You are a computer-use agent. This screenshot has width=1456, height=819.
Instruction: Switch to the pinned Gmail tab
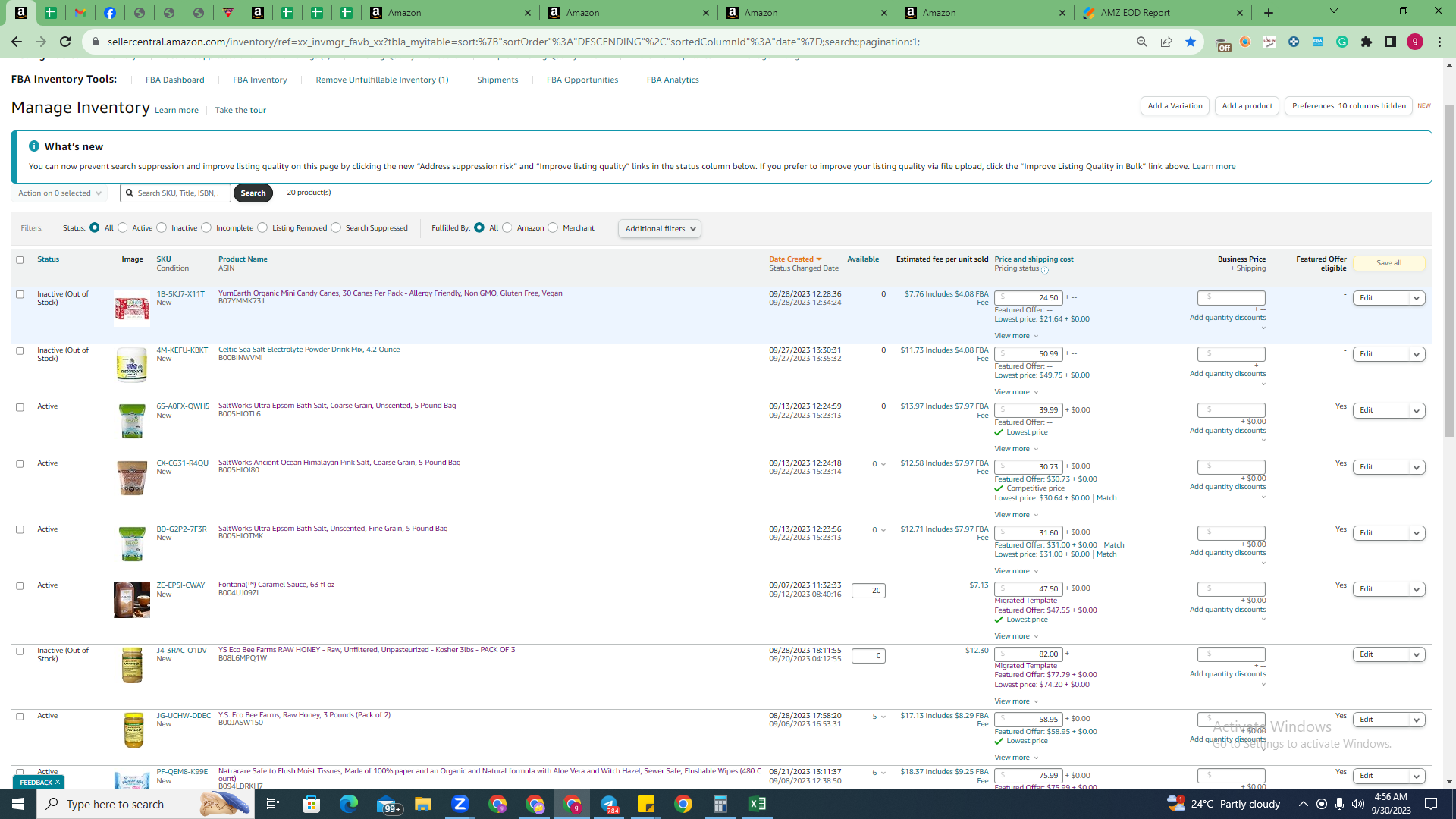(x=80, y=13)
